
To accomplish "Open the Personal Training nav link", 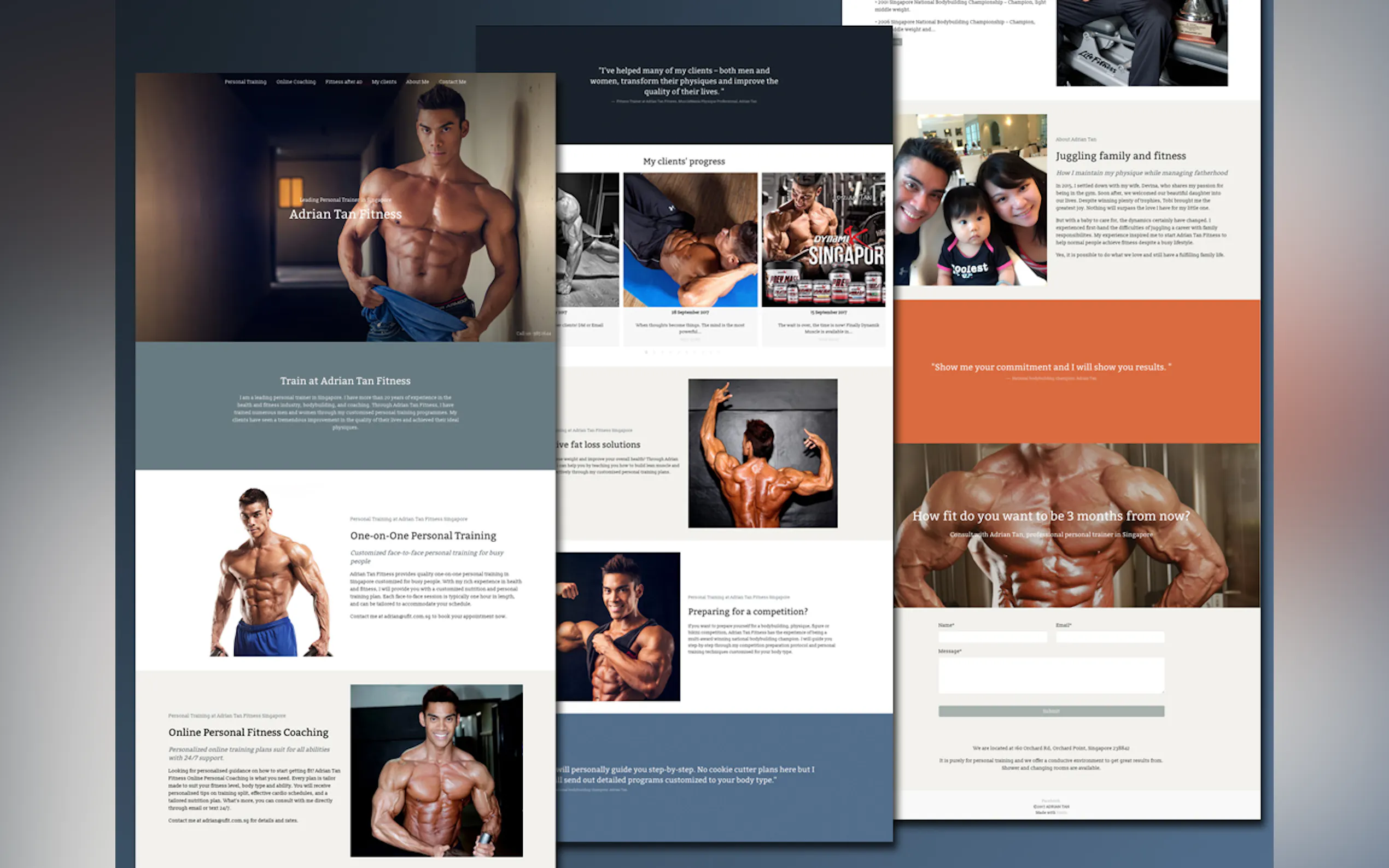I will 245,81.
